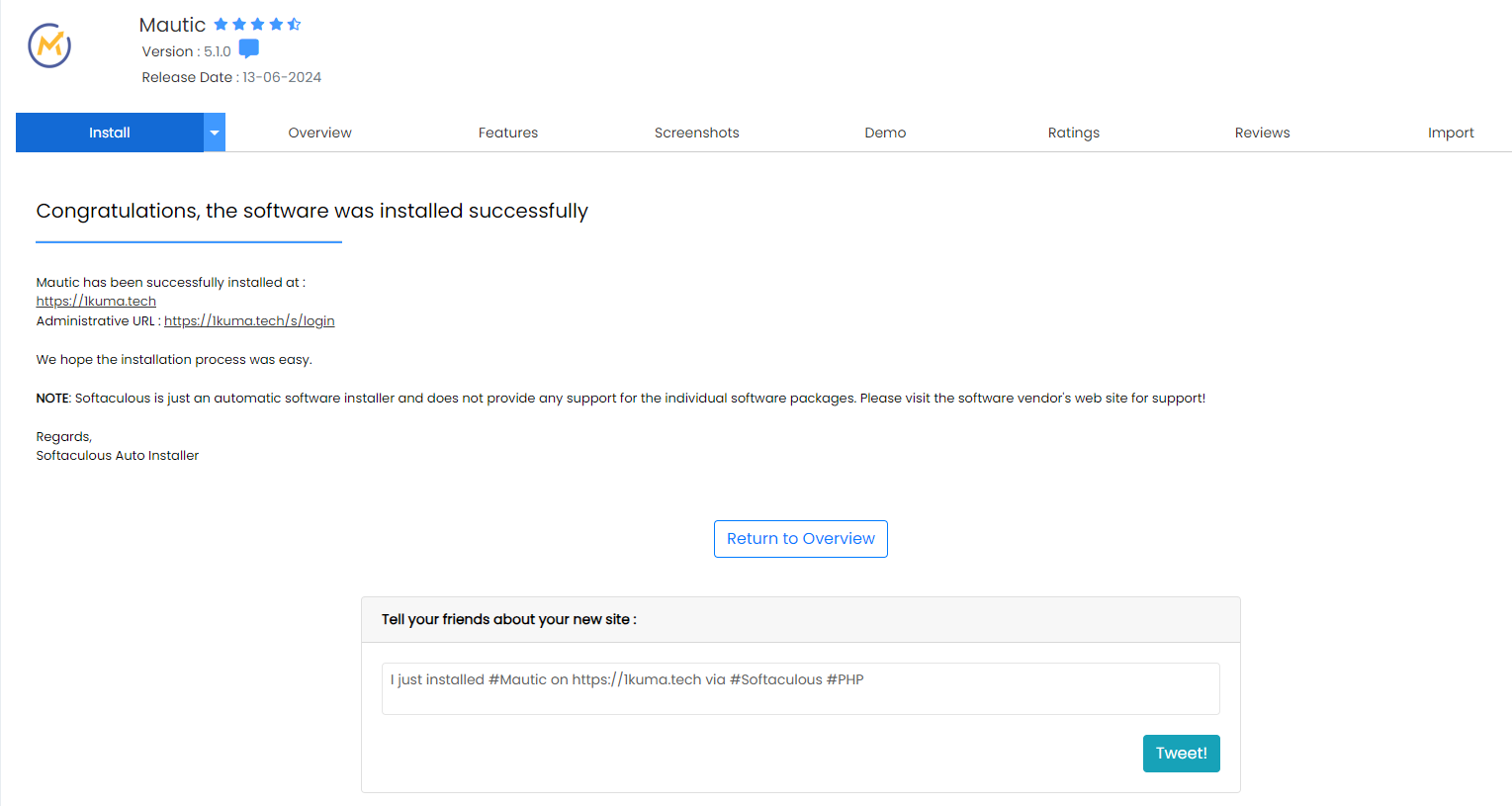Click the Mautic star rating
The image size is (1512, 806).
tap(257, 25)
